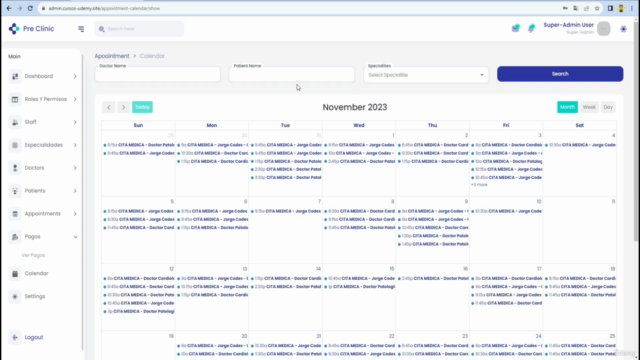Open the 1p appointment on Wednesday 15
Screen dimensions: 640x360
click(359, 287)
